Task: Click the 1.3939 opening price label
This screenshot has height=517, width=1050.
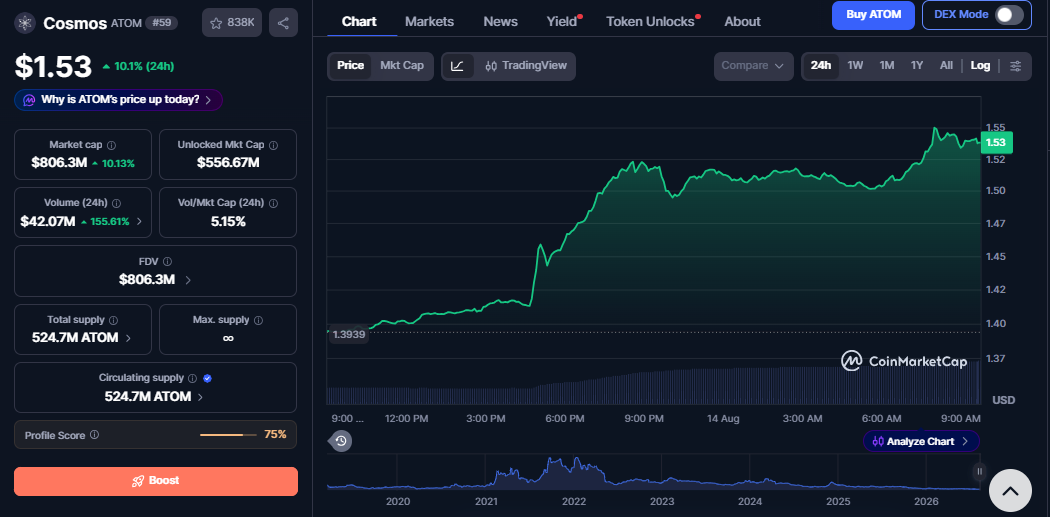Action: coord(349,334)
